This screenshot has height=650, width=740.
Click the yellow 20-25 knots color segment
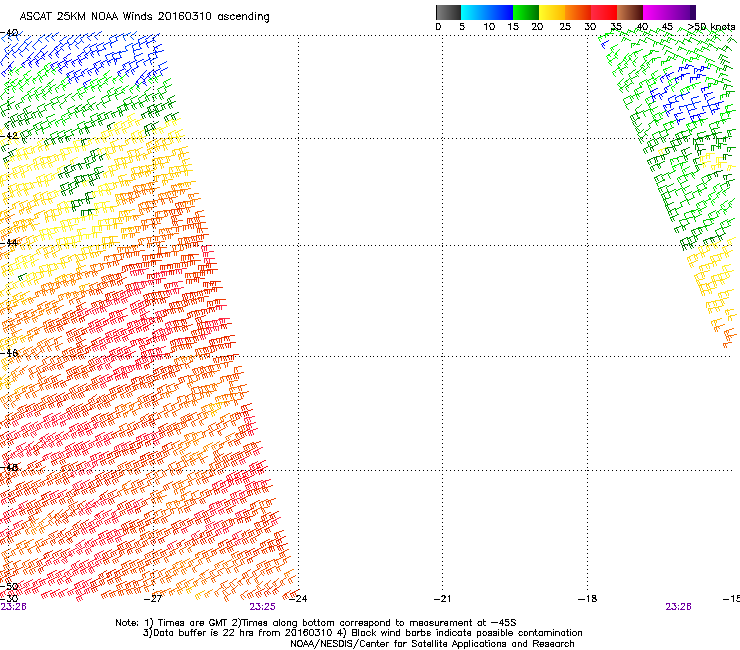(552, 12)
